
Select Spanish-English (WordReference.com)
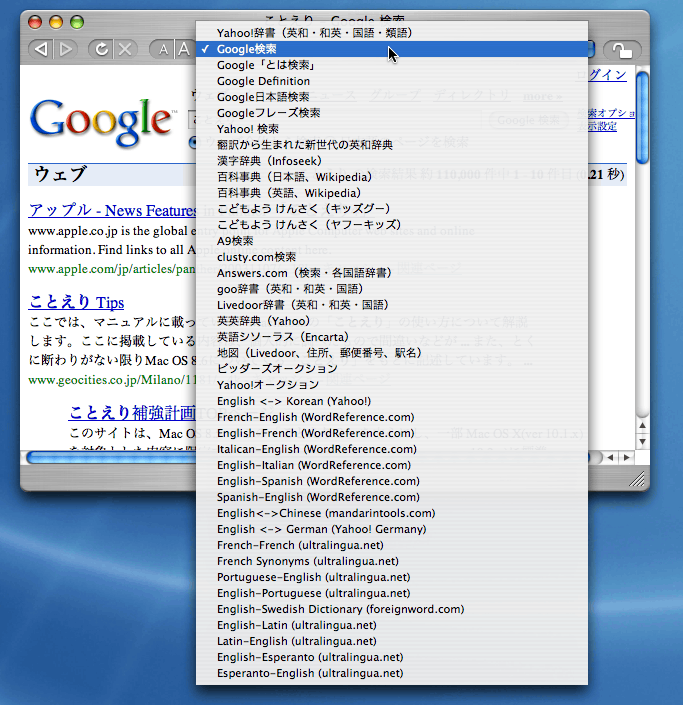pos(392,497)
